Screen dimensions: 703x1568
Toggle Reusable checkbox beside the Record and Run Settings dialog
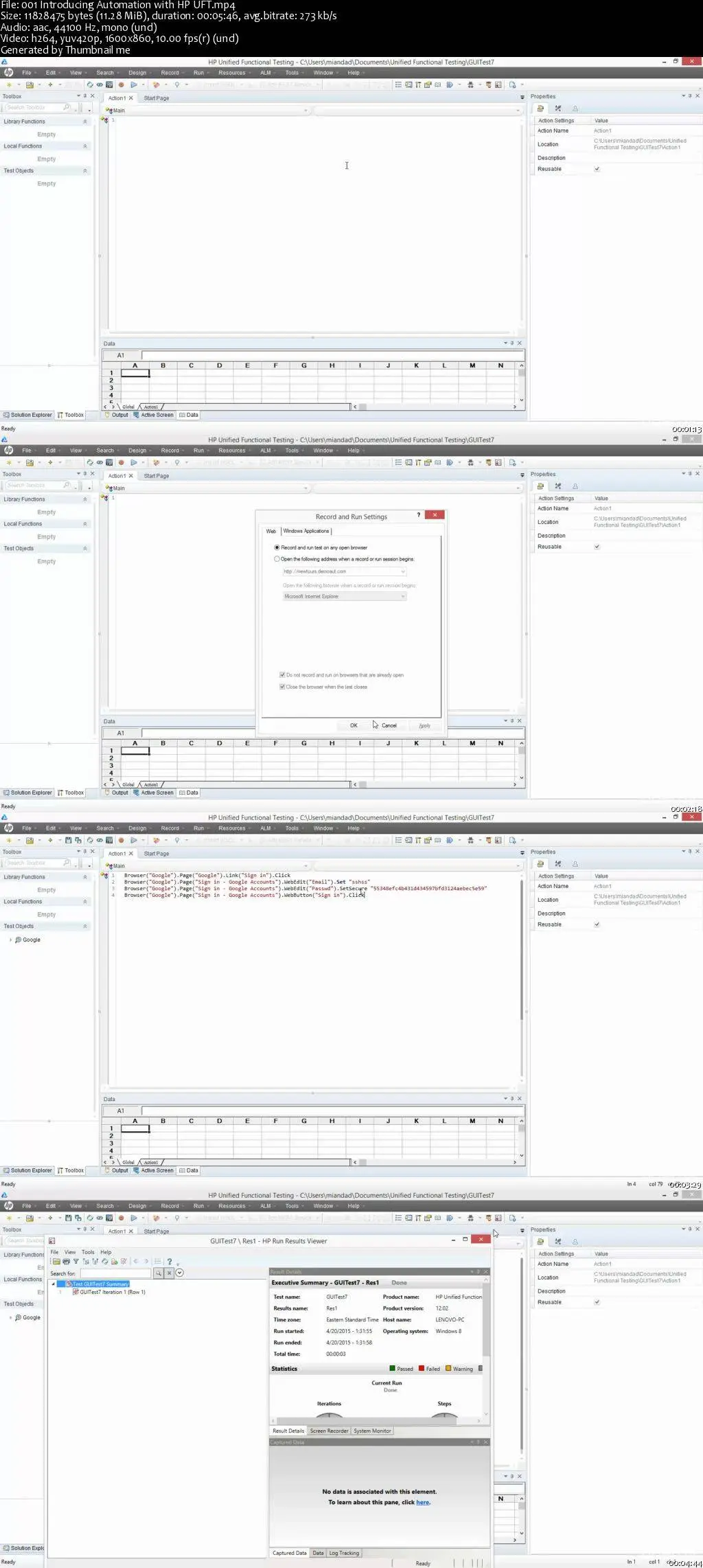coord(597,547)
